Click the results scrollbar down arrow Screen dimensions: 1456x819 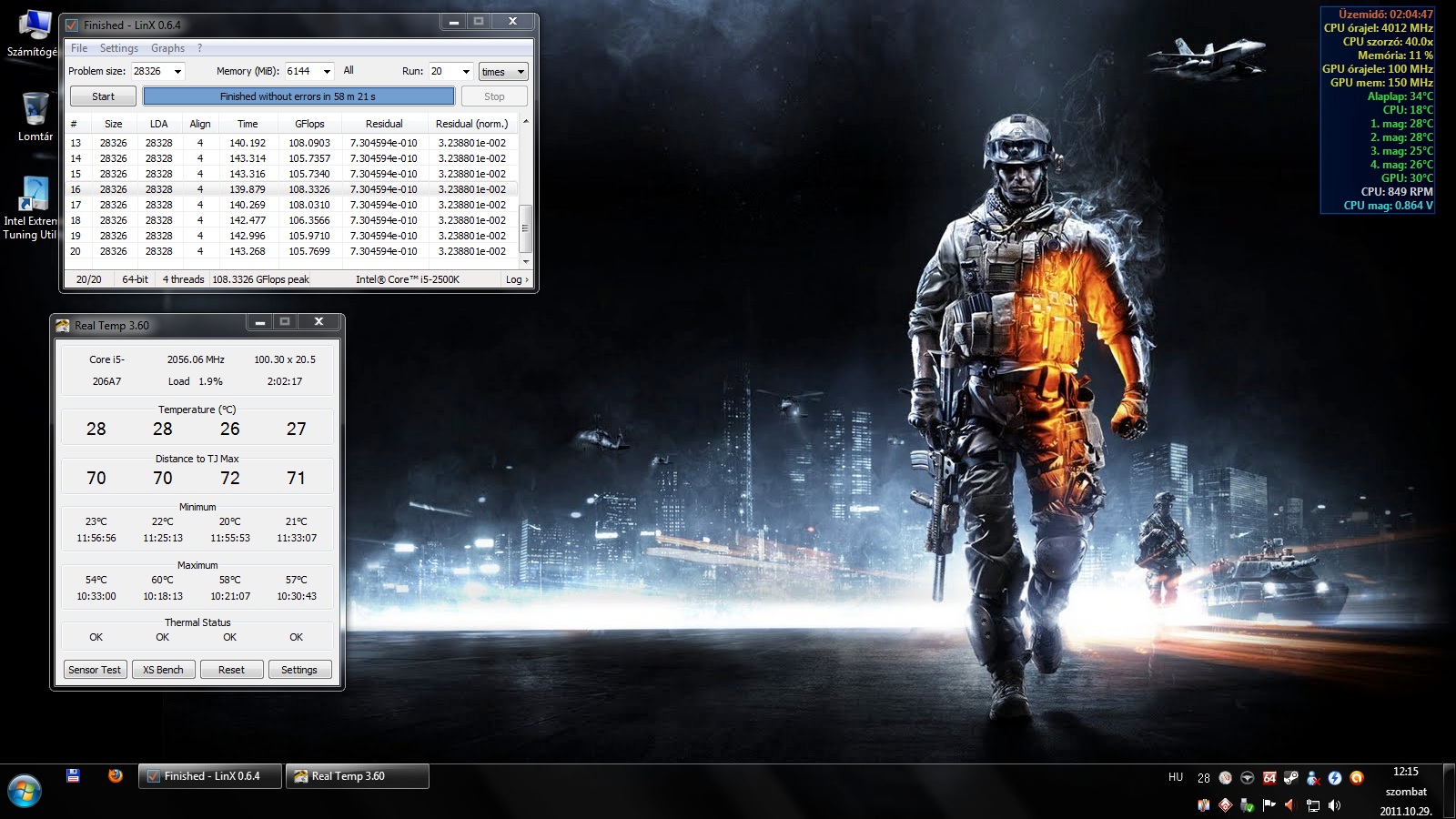coord(525,261)
